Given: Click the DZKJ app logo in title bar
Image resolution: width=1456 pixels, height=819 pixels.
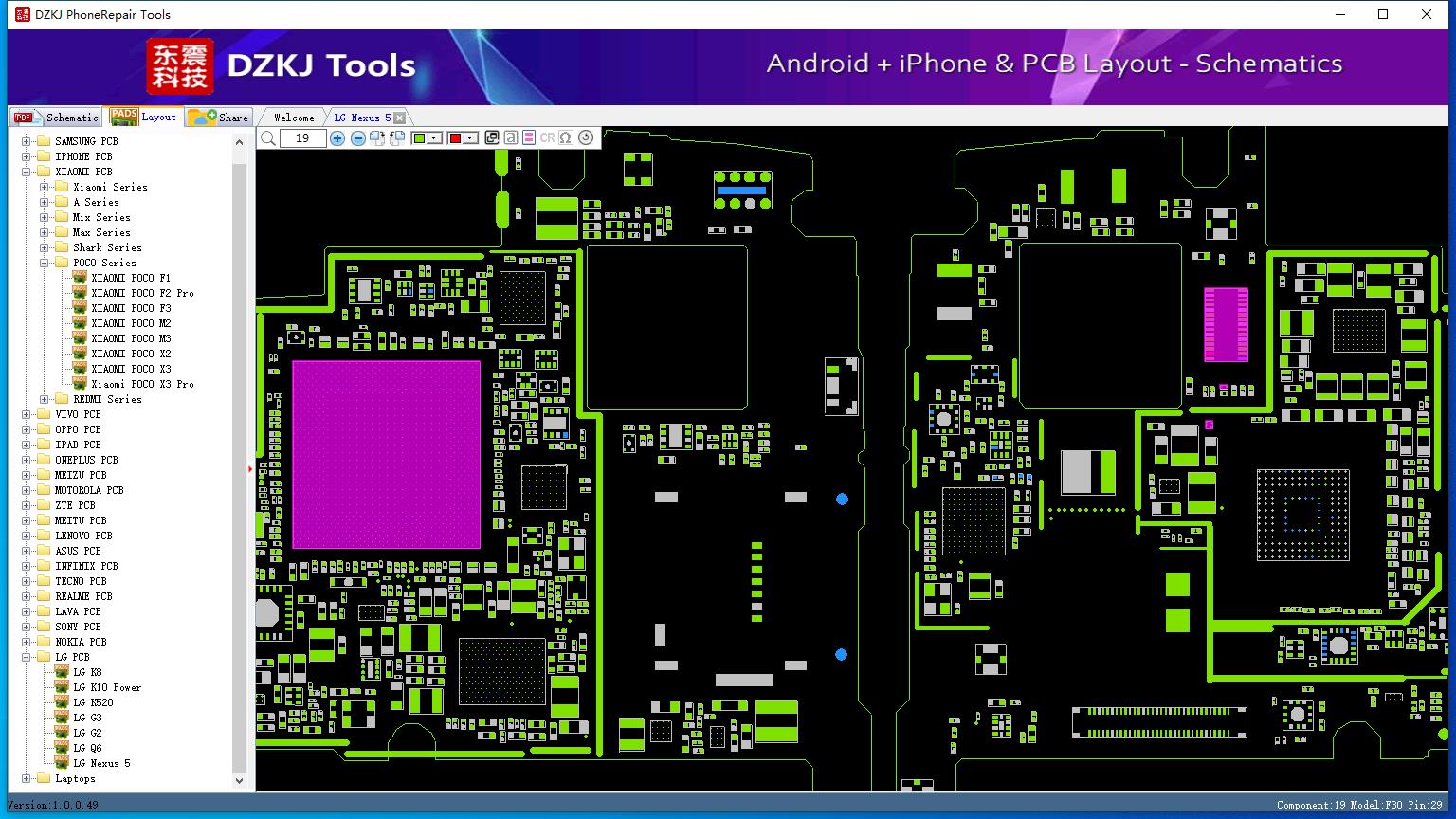Looking at the screenshot, I should (22, 14).
